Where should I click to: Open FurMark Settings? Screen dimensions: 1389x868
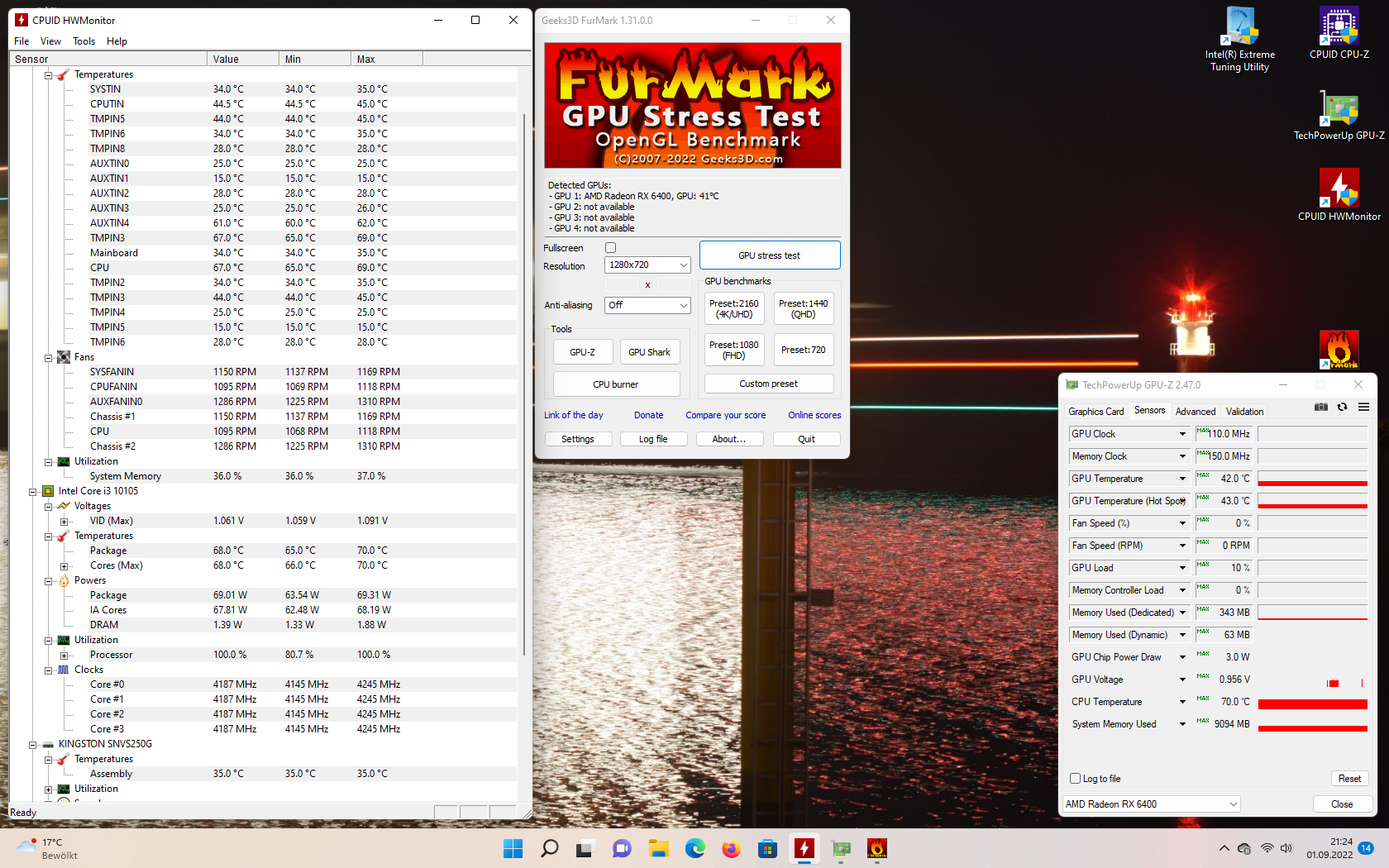coord(578,439)
